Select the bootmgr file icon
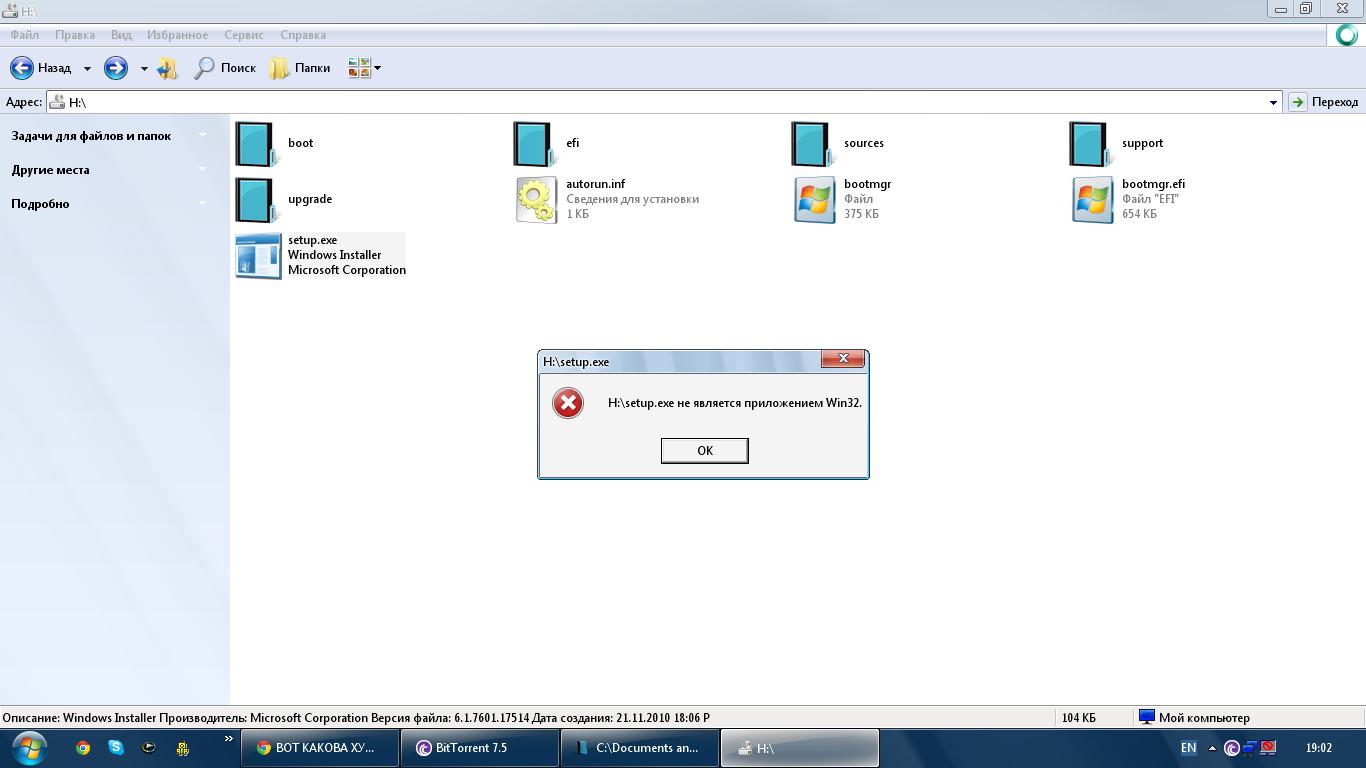This screenshot has height=768, width=1366. 814,200
